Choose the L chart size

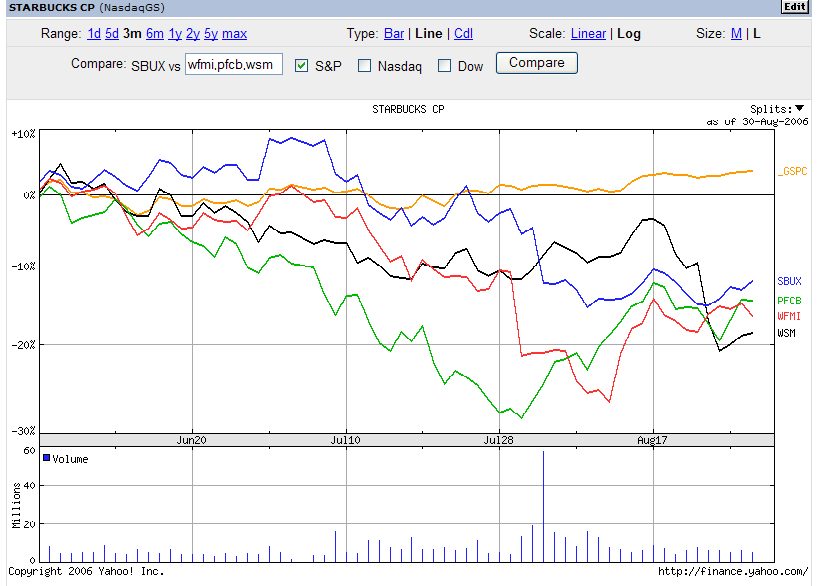pyautogui.click(x=757, y=34)
